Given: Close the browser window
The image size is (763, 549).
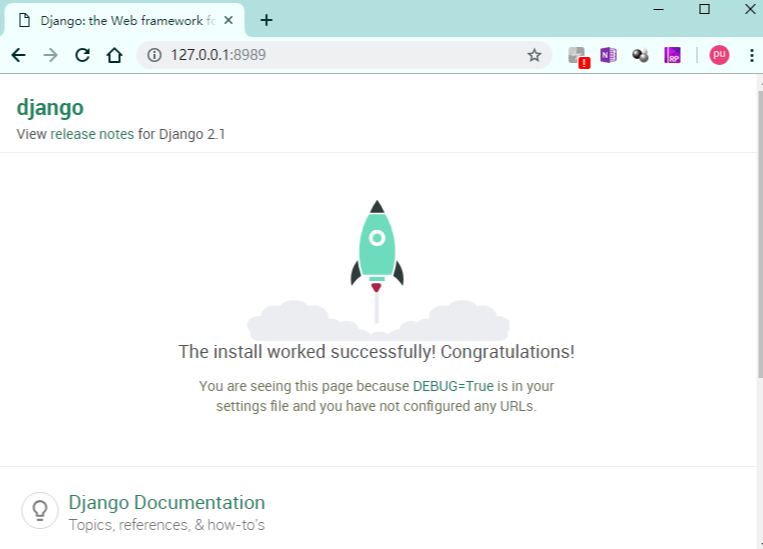Looking at the screenshot, I should (x=750, y=9).
